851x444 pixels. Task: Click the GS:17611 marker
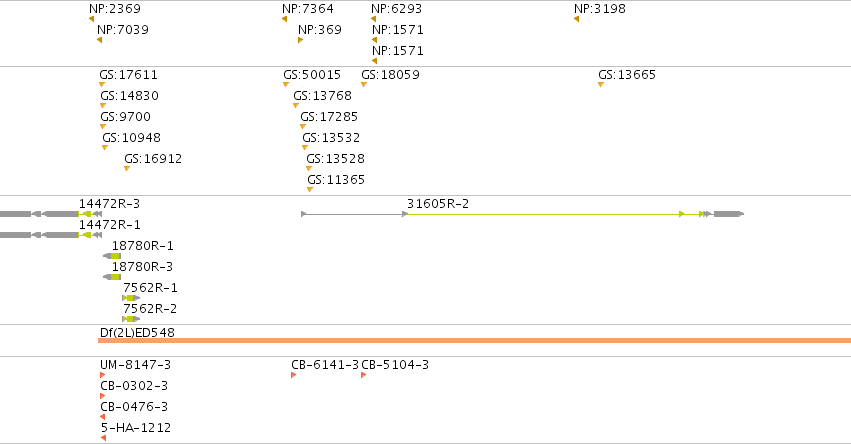pos(102,85)
